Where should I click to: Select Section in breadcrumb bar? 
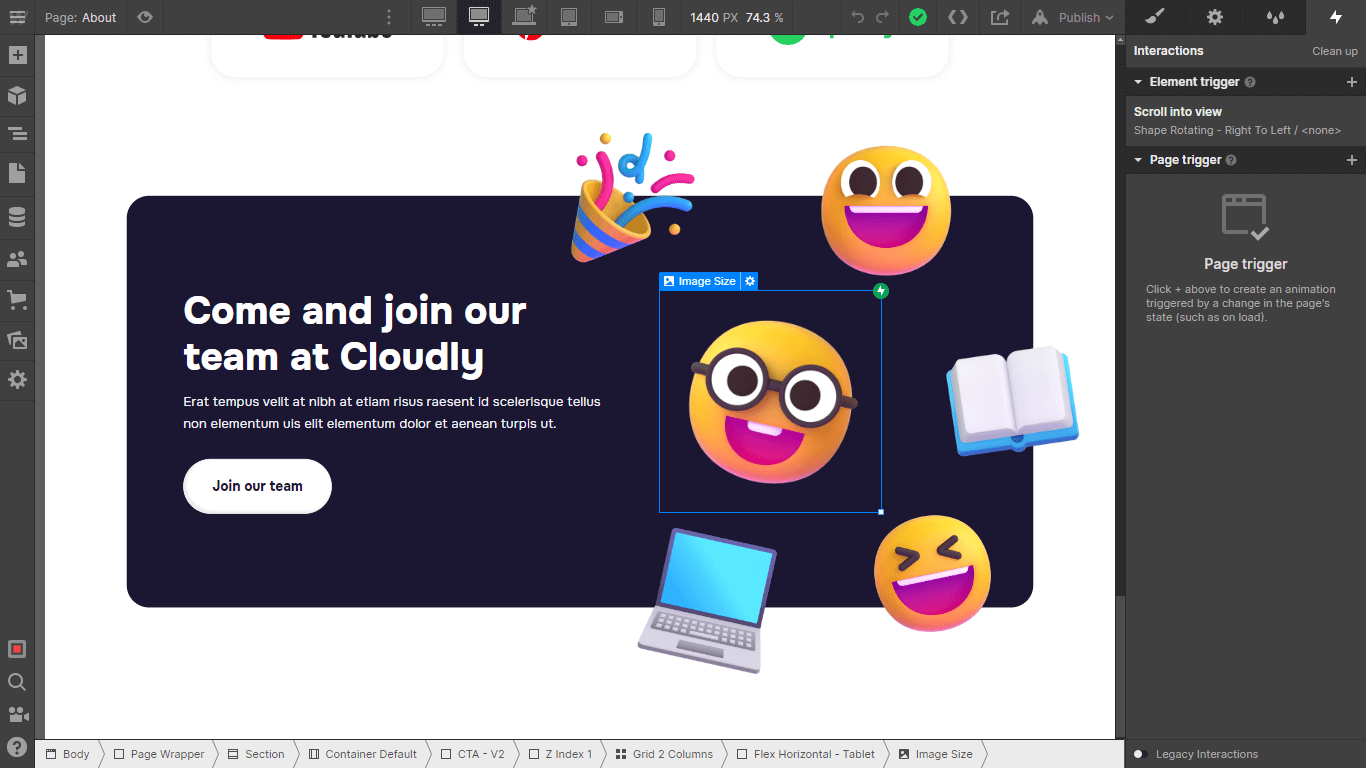click(256, 754)
